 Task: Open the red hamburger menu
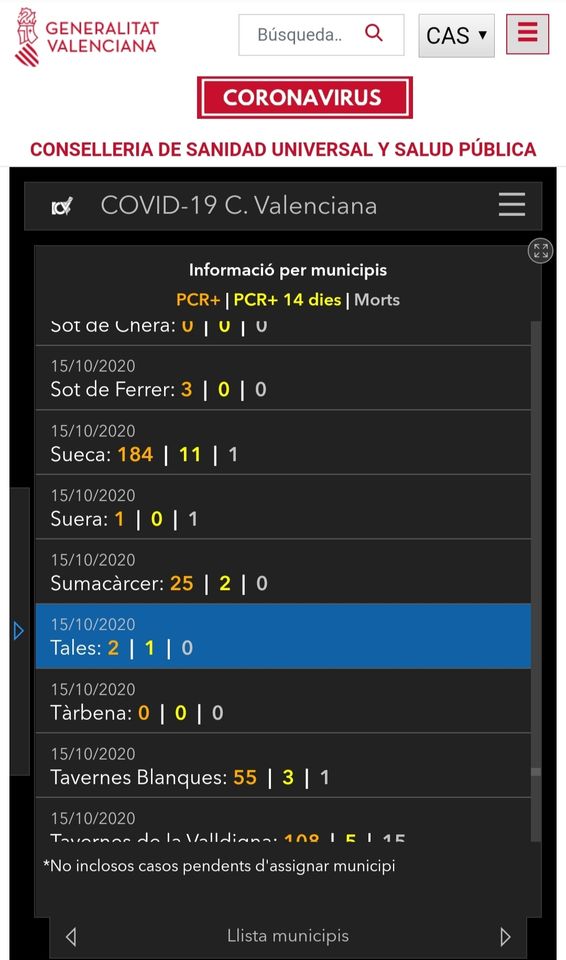(527, 34)
